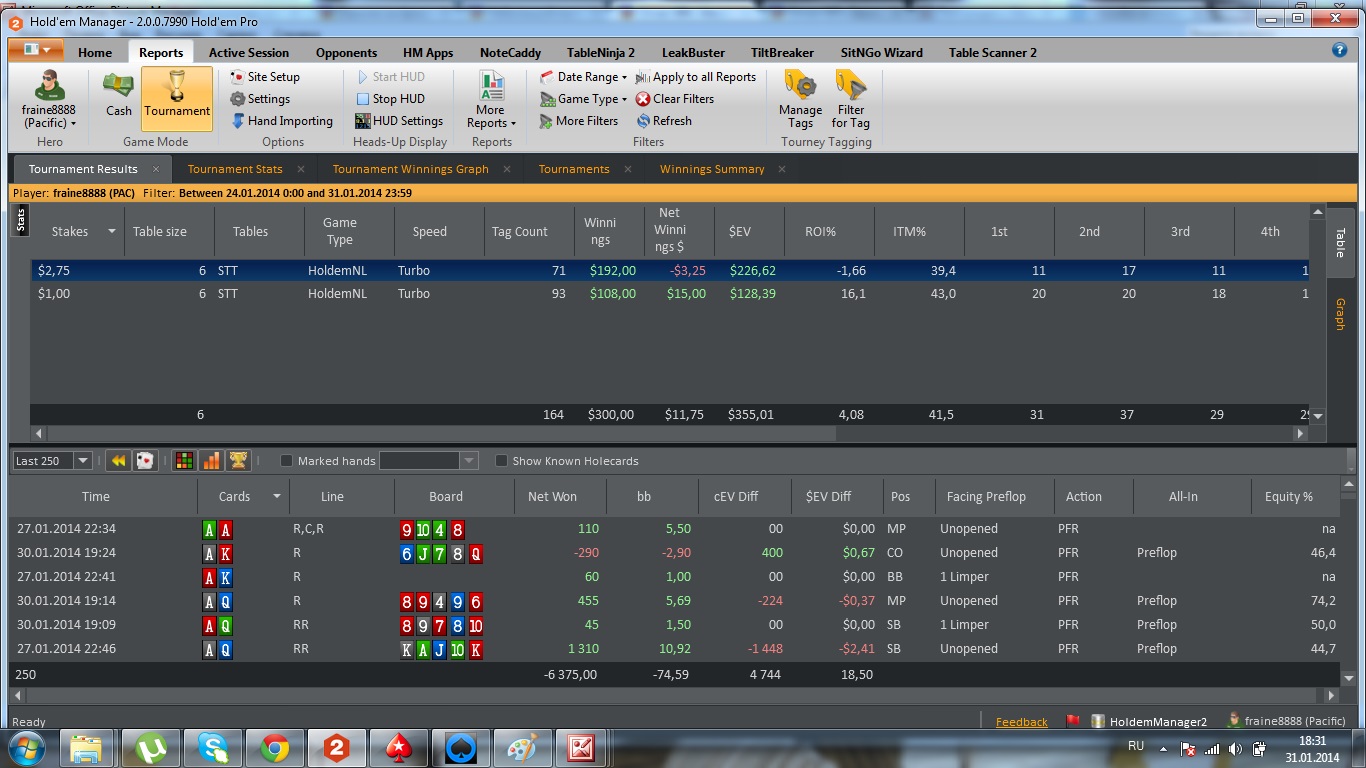Enable the Marked hands checkbox
1366x768 pixels.
[286, 461]
